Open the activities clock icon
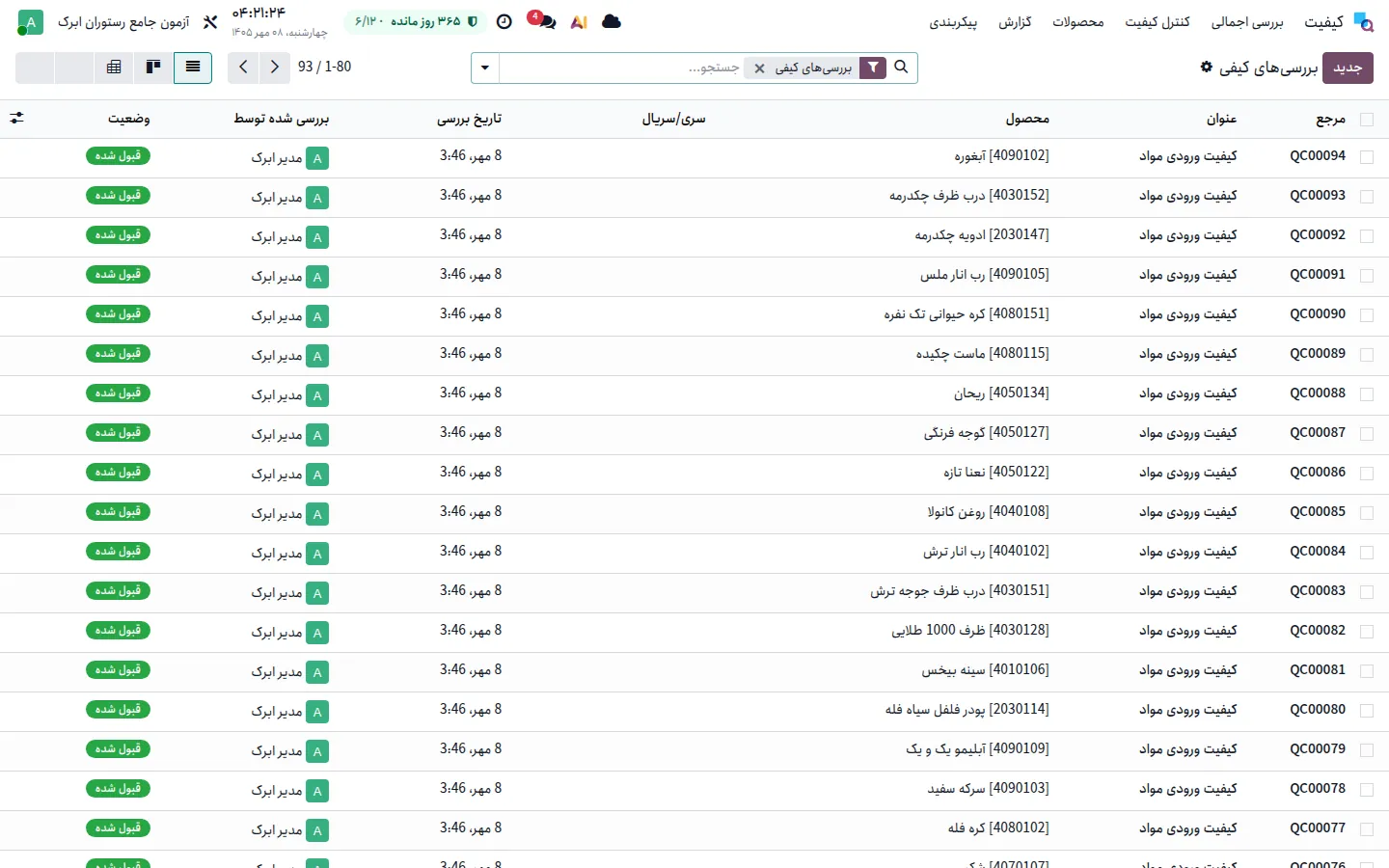 pyautogui.click(x=504, y=21)
